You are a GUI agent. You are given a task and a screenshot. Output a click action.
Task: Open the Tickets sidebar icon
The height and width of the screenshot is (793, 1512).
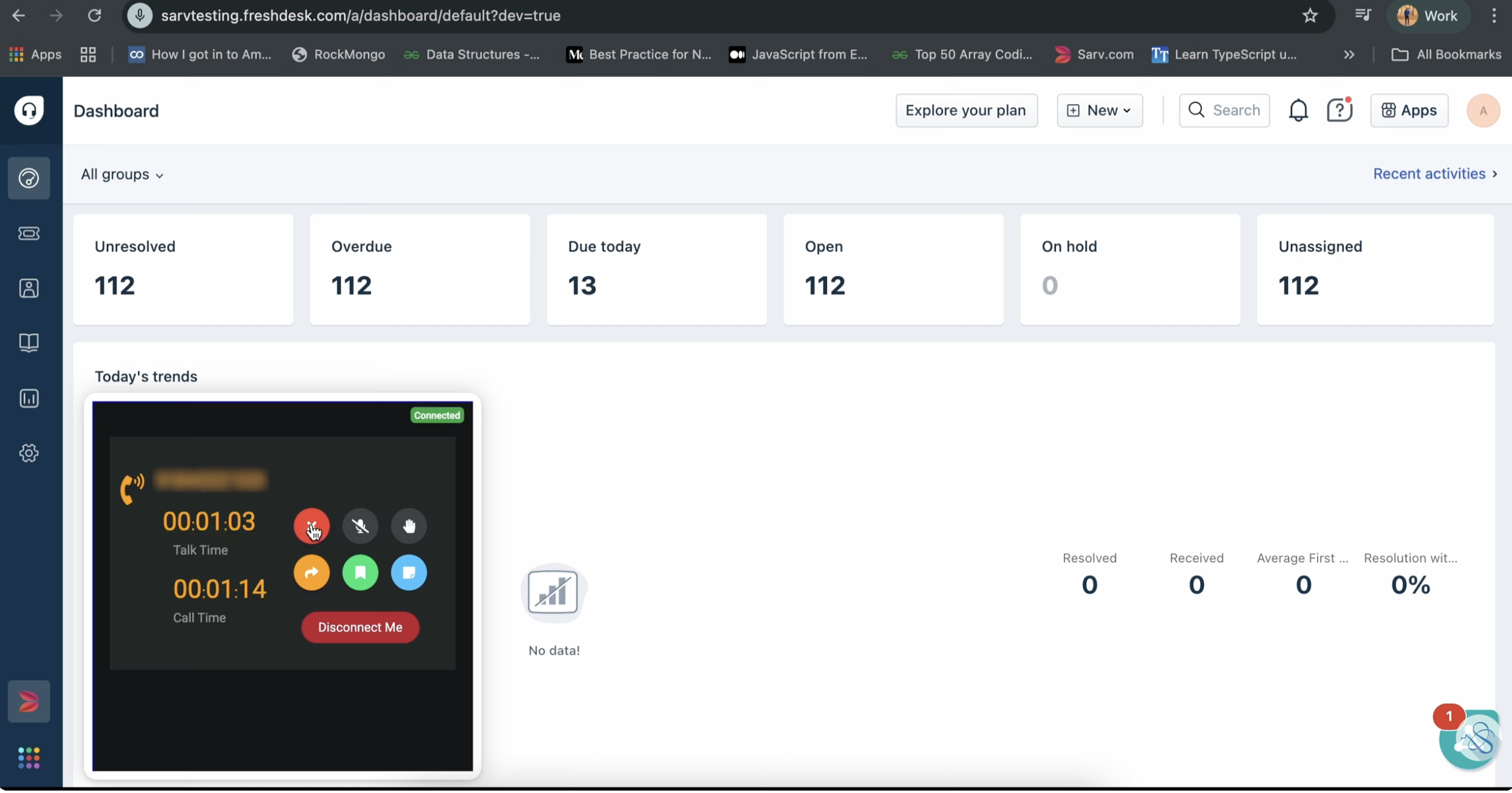29,233
